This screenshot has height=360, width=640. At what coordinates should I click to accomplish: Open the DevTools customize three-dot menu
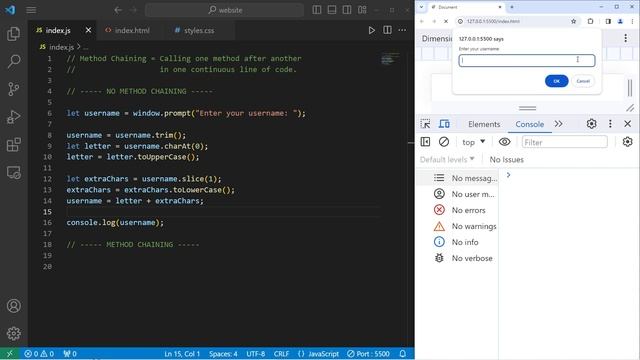[610, 124]
